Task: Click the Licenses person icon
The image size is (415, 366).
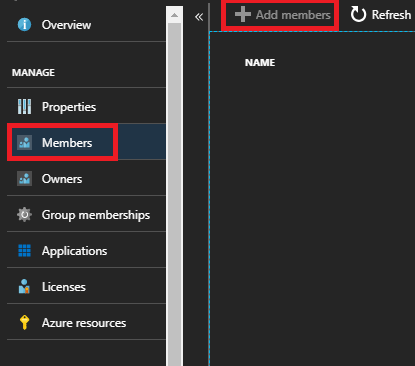Action: click(x=24, y=287)
